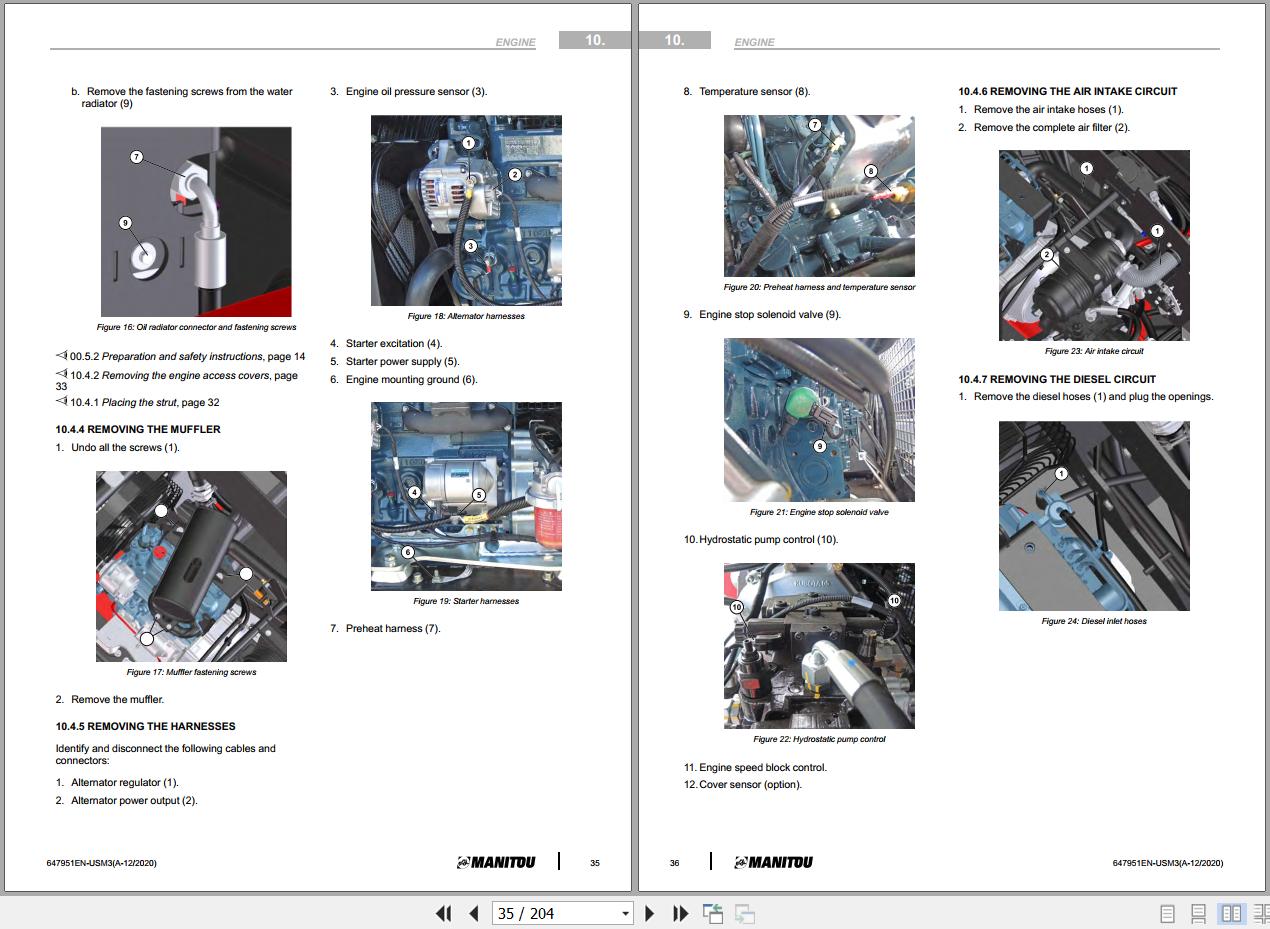Screen dimensions: 1270x929
Task: Click the text 'Remove the muffler.'
Action: [x=117, y=699]
